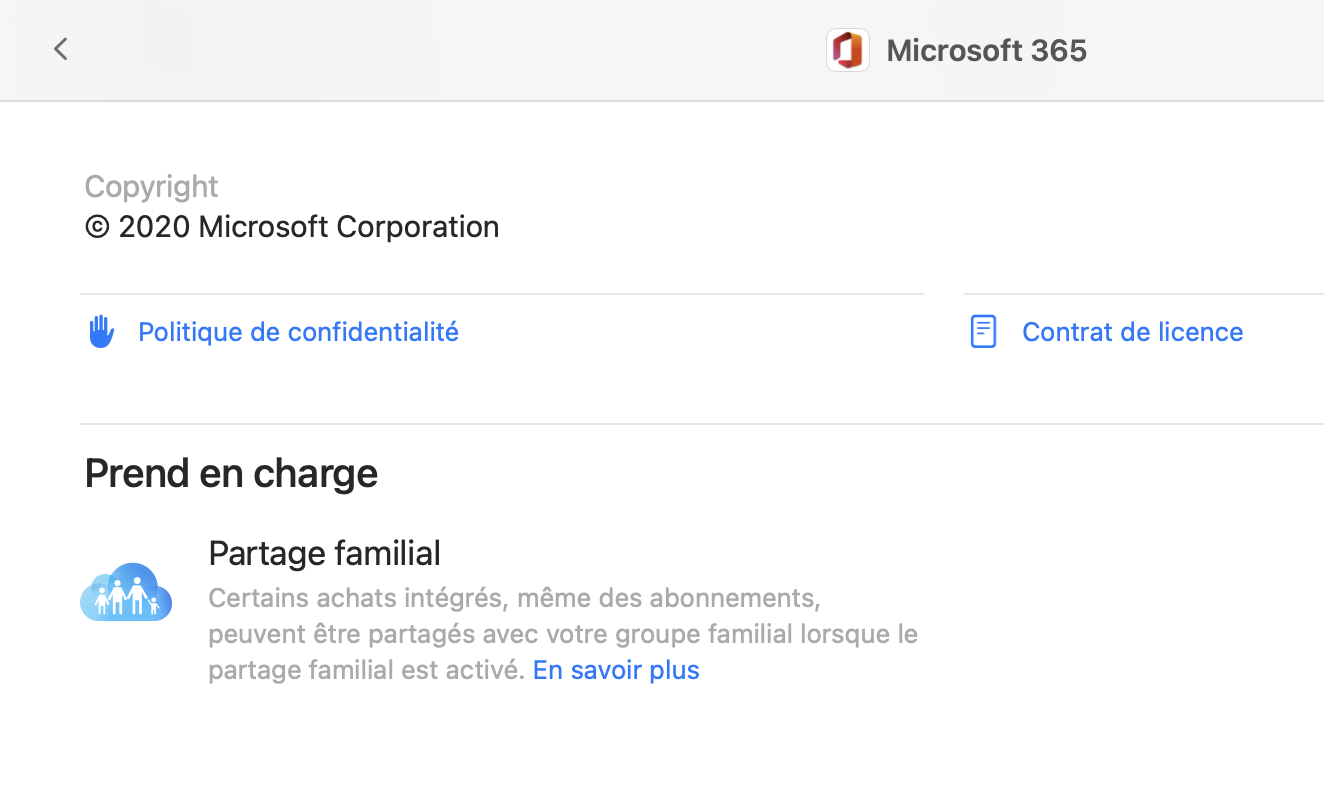Click the © 2020 Microsoft Corporation text
Image resolution: width=1324 pixels, height=786 pixels.
click(x=292, y=227)
